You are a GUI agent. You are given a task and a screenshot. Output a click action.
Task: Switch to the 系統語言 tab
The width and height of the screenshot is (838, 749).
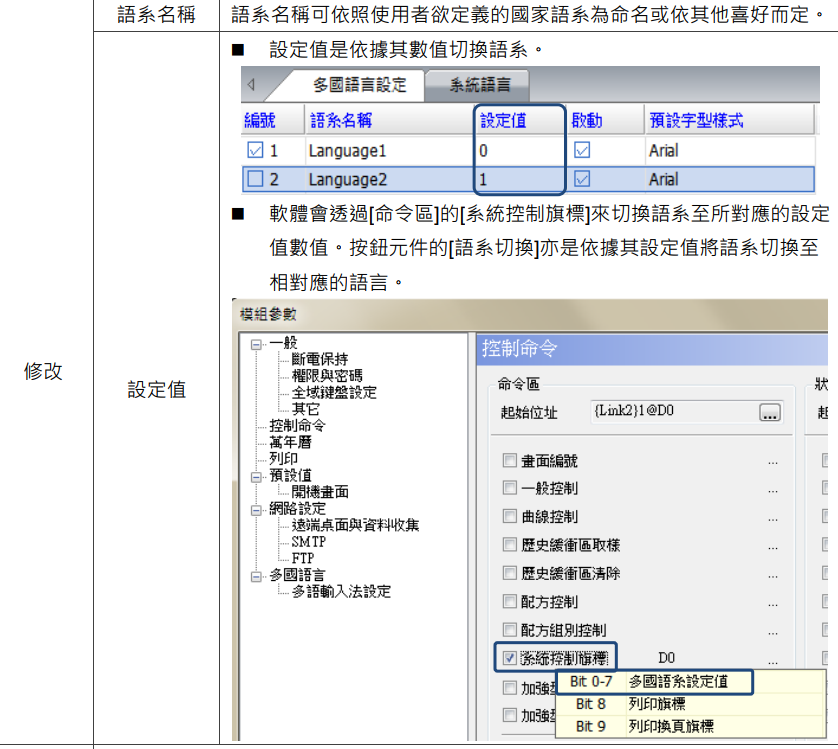tap(479, 85)
